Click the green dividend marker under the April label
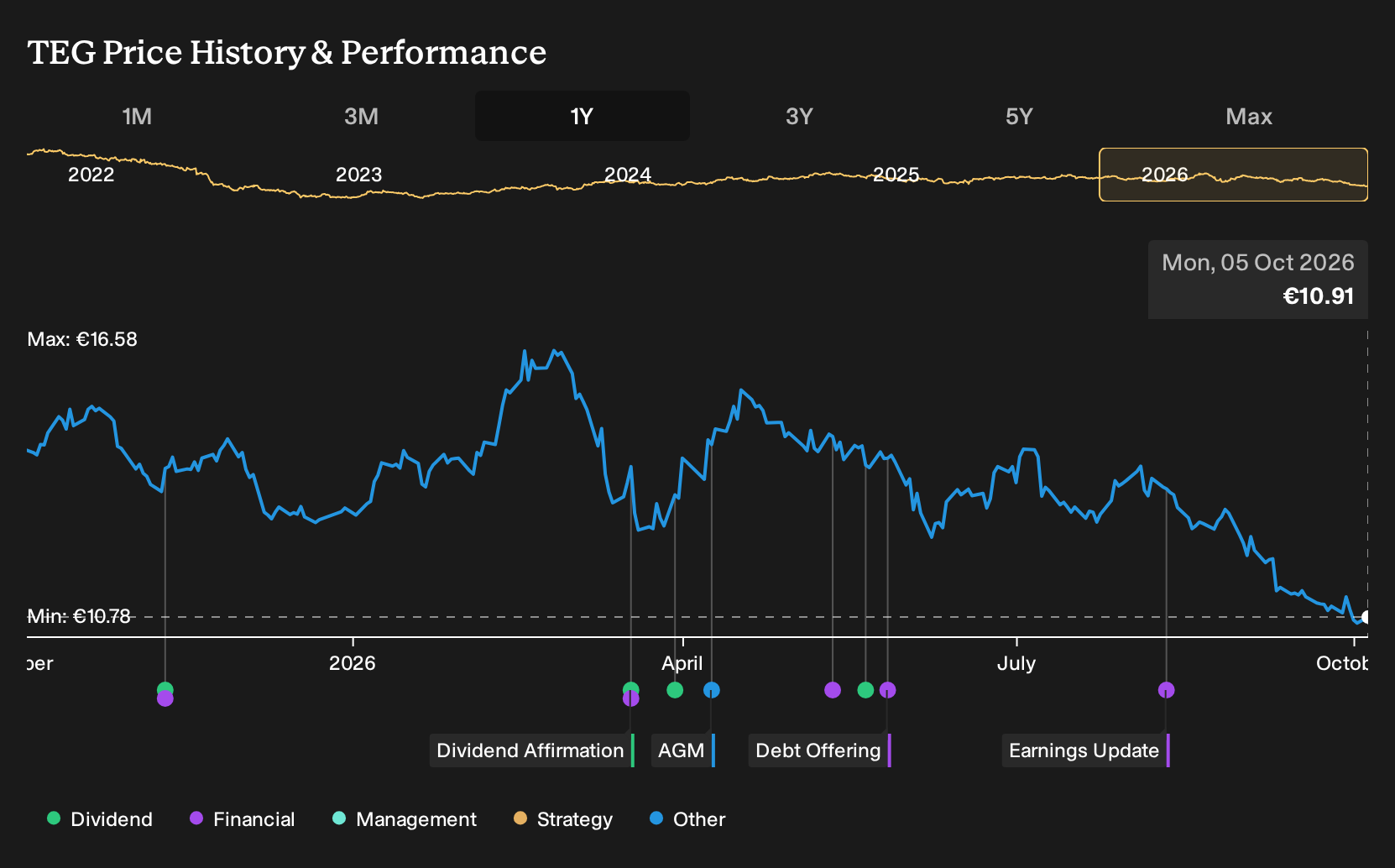 click(x=675, y=690)
